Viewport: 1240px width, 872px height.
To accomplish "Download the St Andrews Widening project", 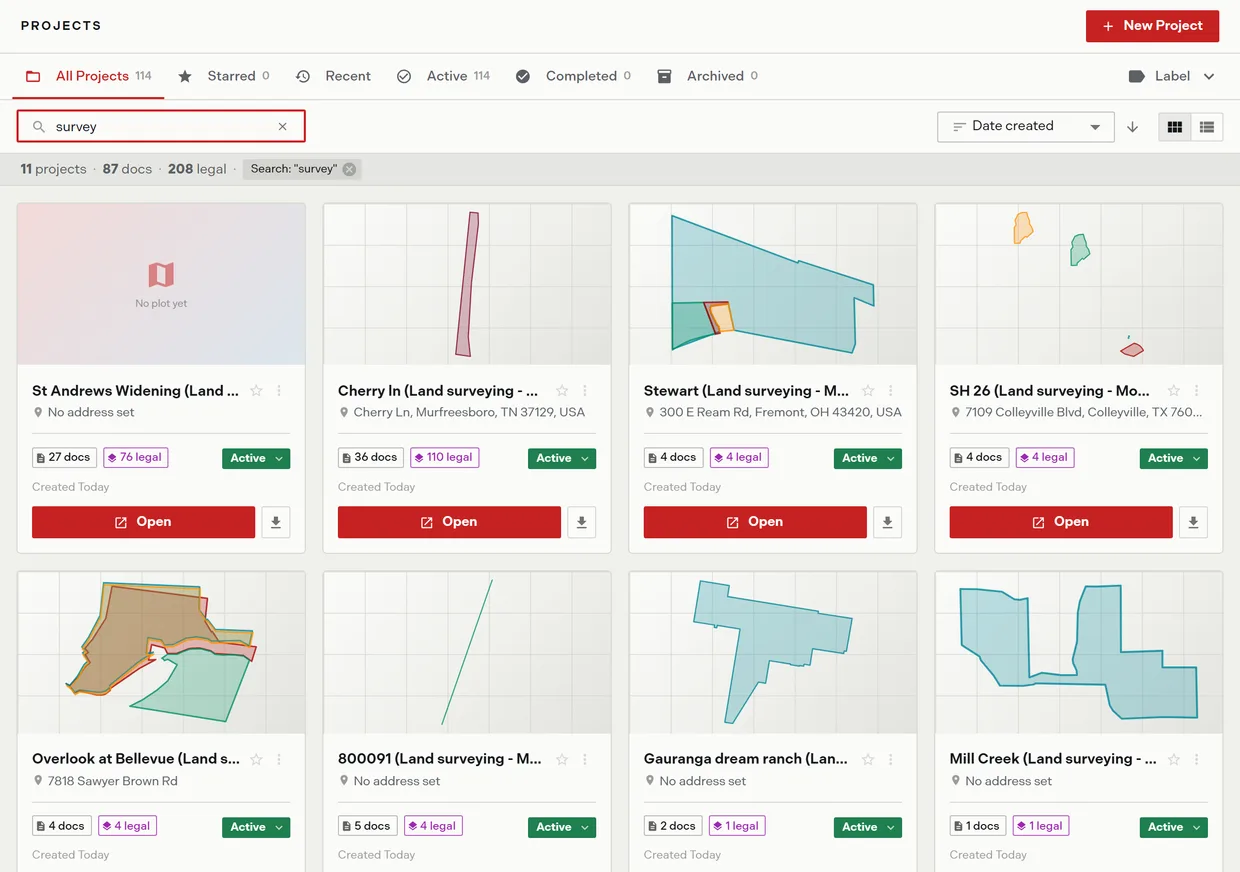I will pos(276,522).
